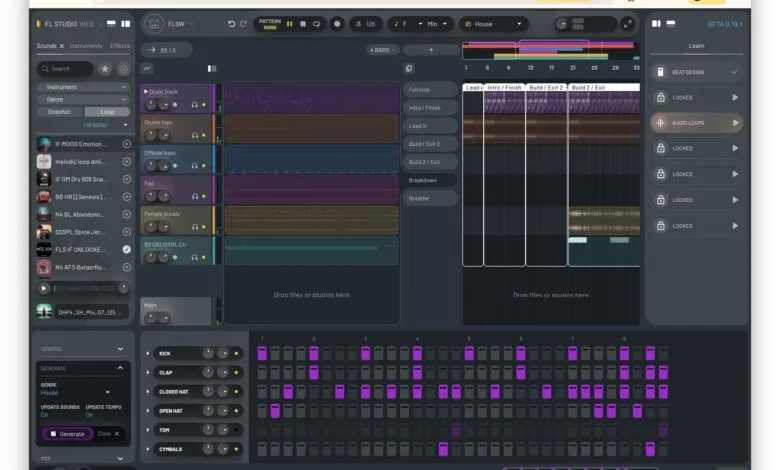Select the Oneshot sound type
The height and width of the screenshot is (470, 780).
pos(59,112)
